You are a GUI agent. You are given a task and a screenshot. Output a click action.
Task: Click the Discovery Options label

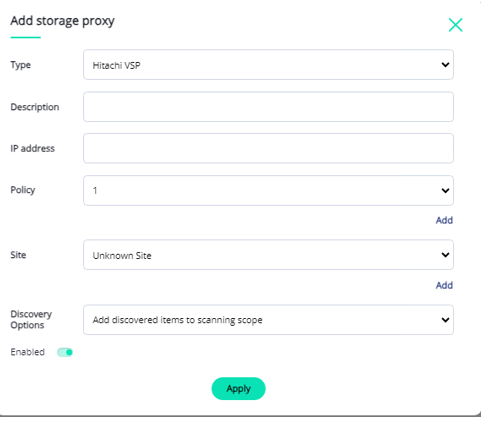click(x=31, y=320)
